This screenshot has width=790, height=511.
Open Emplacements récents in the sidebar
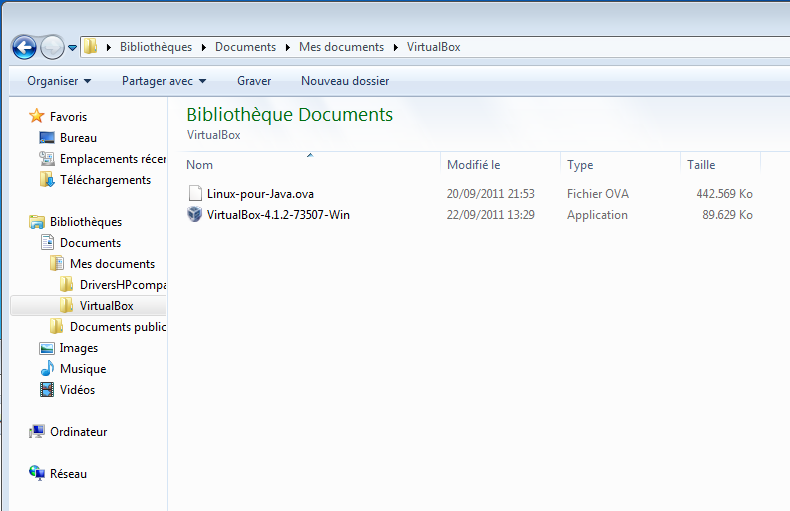coord(113,159)
